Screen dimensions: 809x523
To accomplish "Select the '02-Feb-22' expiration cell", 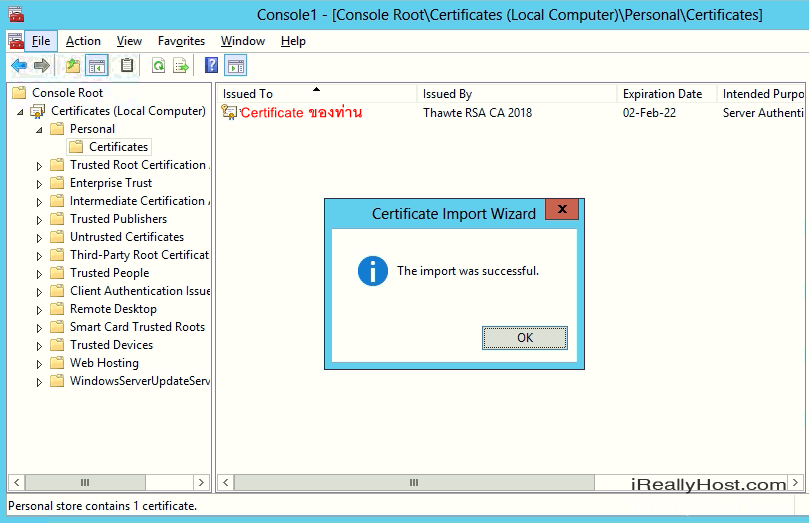I will [649, 112].
